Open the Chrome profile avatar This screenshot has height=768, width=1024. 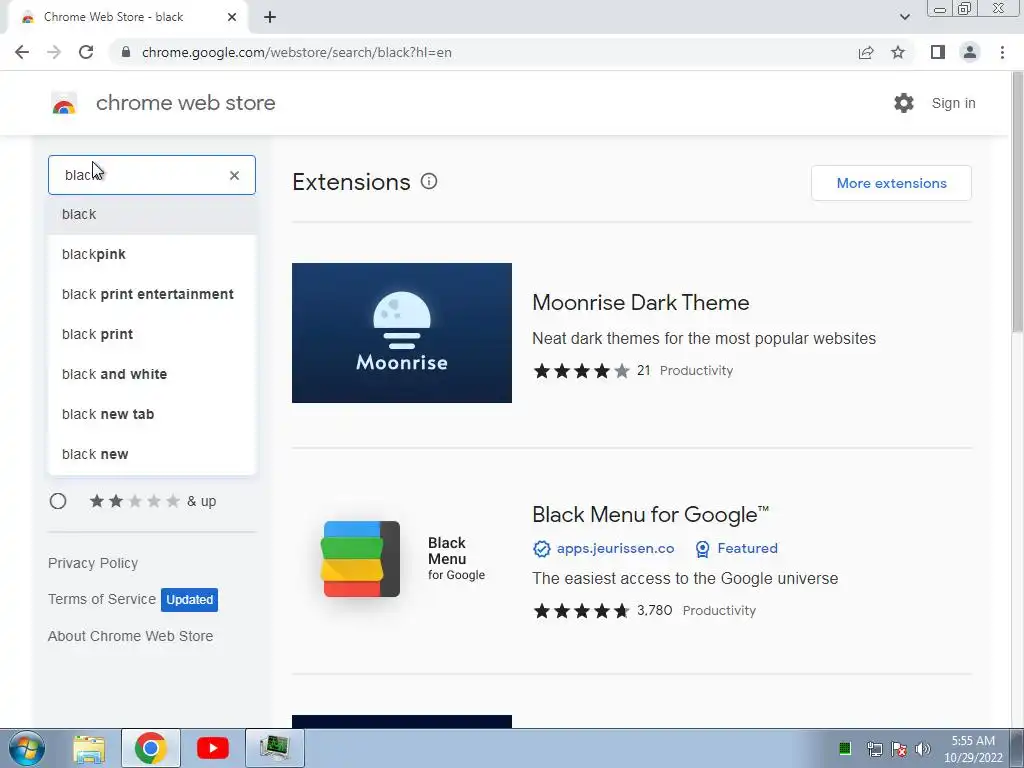970,52
